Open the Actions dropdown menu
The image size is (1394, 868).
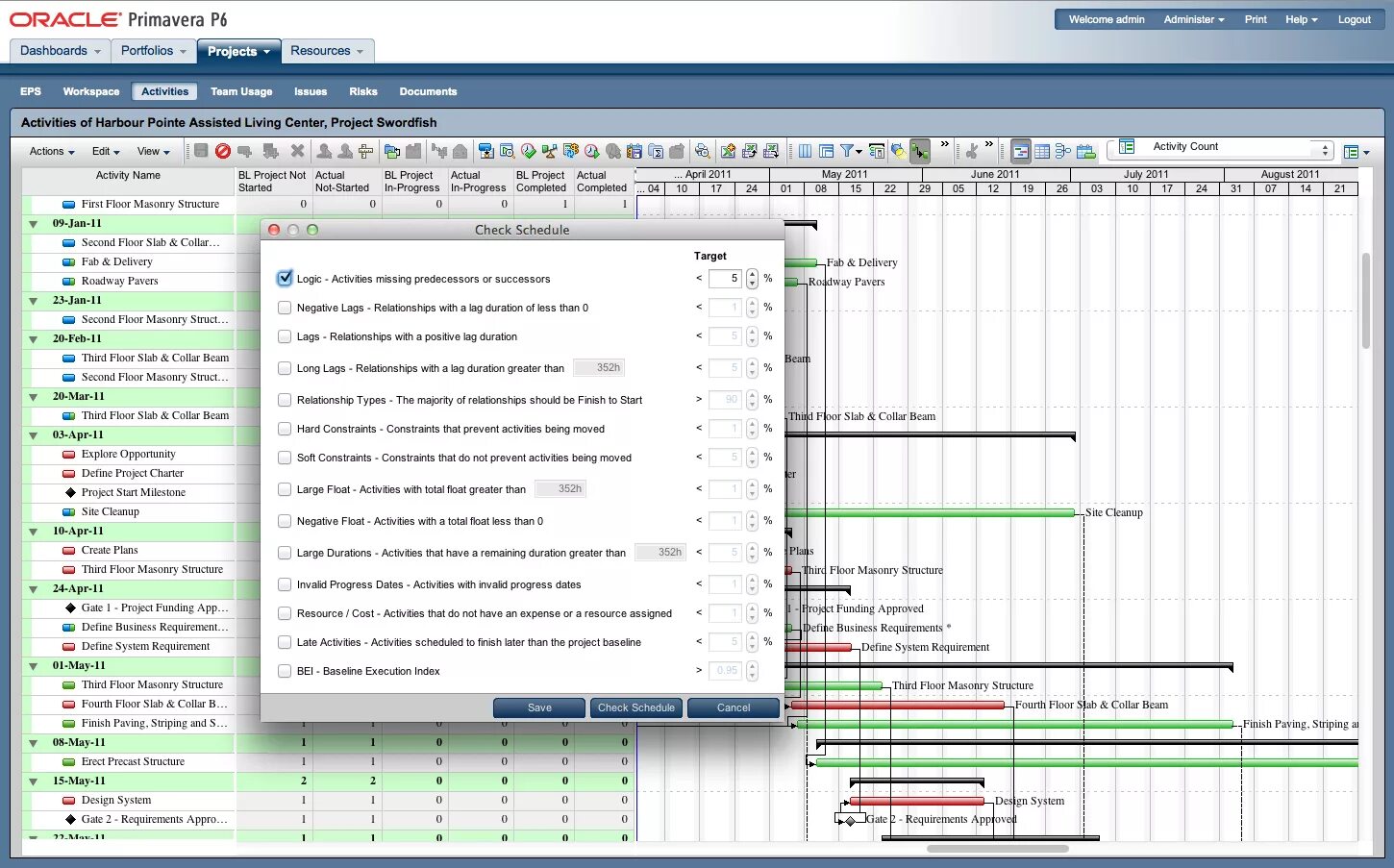52,152
